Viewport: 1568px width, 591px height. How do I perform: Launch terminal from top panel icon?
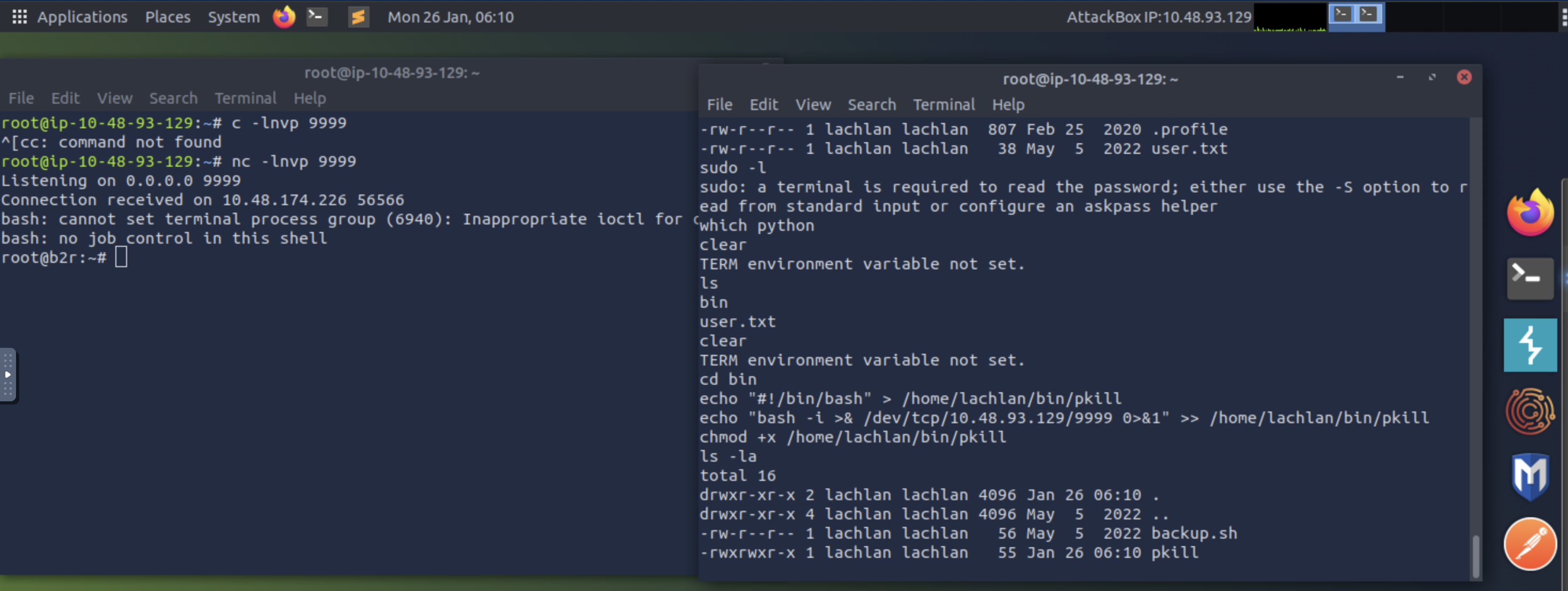[x=317, y=17]
